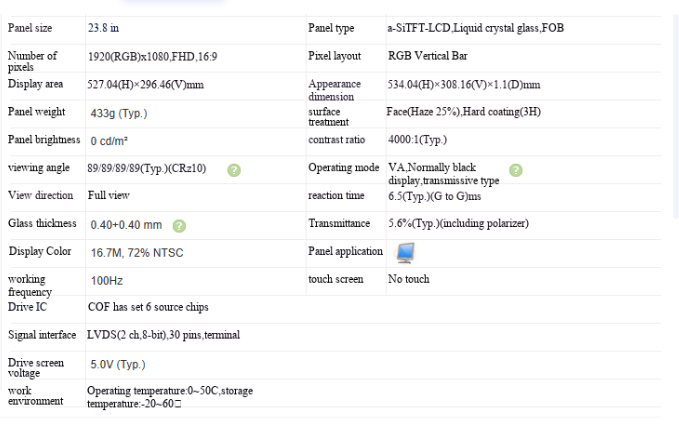Screen dimensions: 679x434
Task: Click the help icon beside viewing angle
Action: tap(234, 170)
